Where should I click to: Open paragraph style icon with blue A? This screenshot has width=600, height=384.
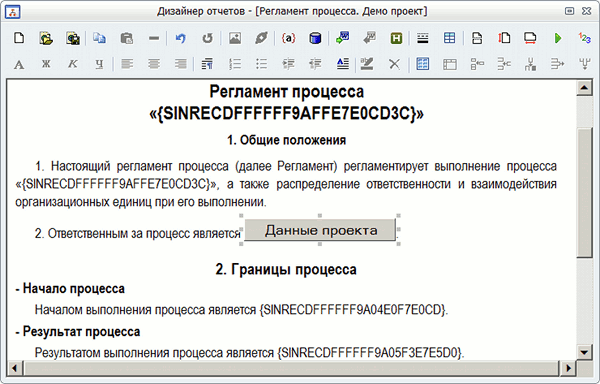pos(342,64)
